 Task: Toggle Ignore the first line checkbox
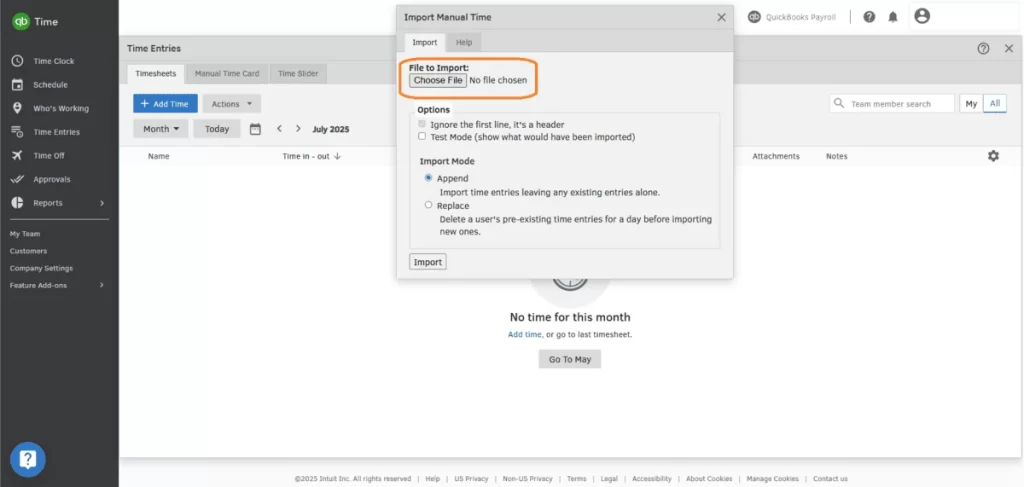pos(422,123)
